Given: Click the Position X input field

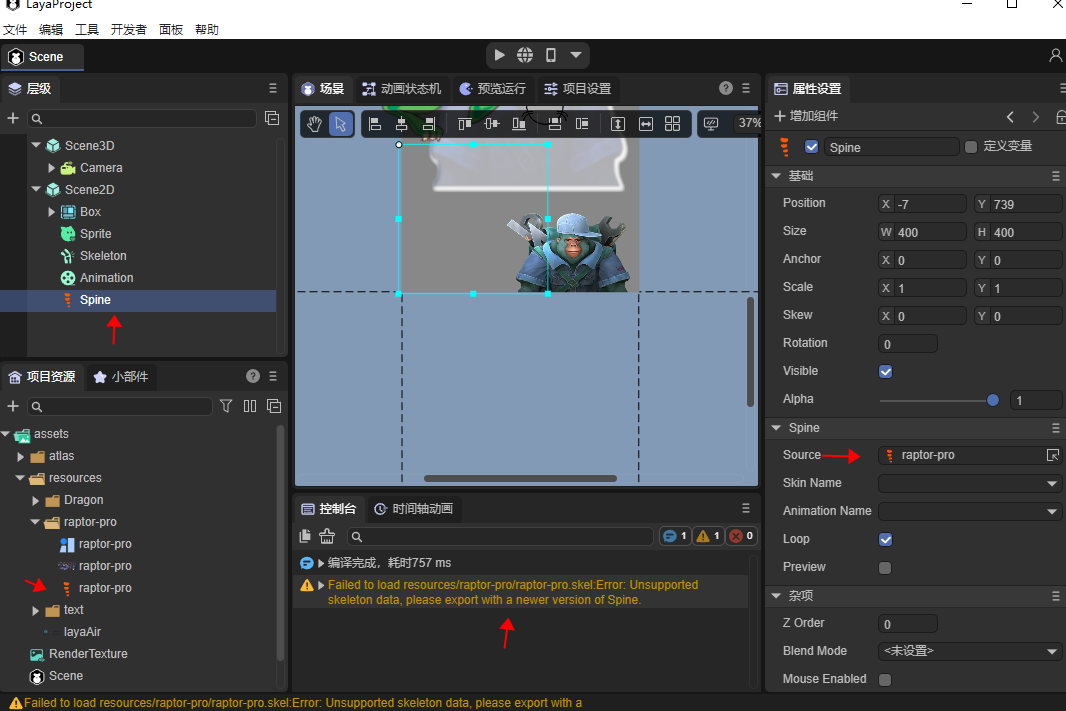Looking at the screenshot, I should (930, 204).
